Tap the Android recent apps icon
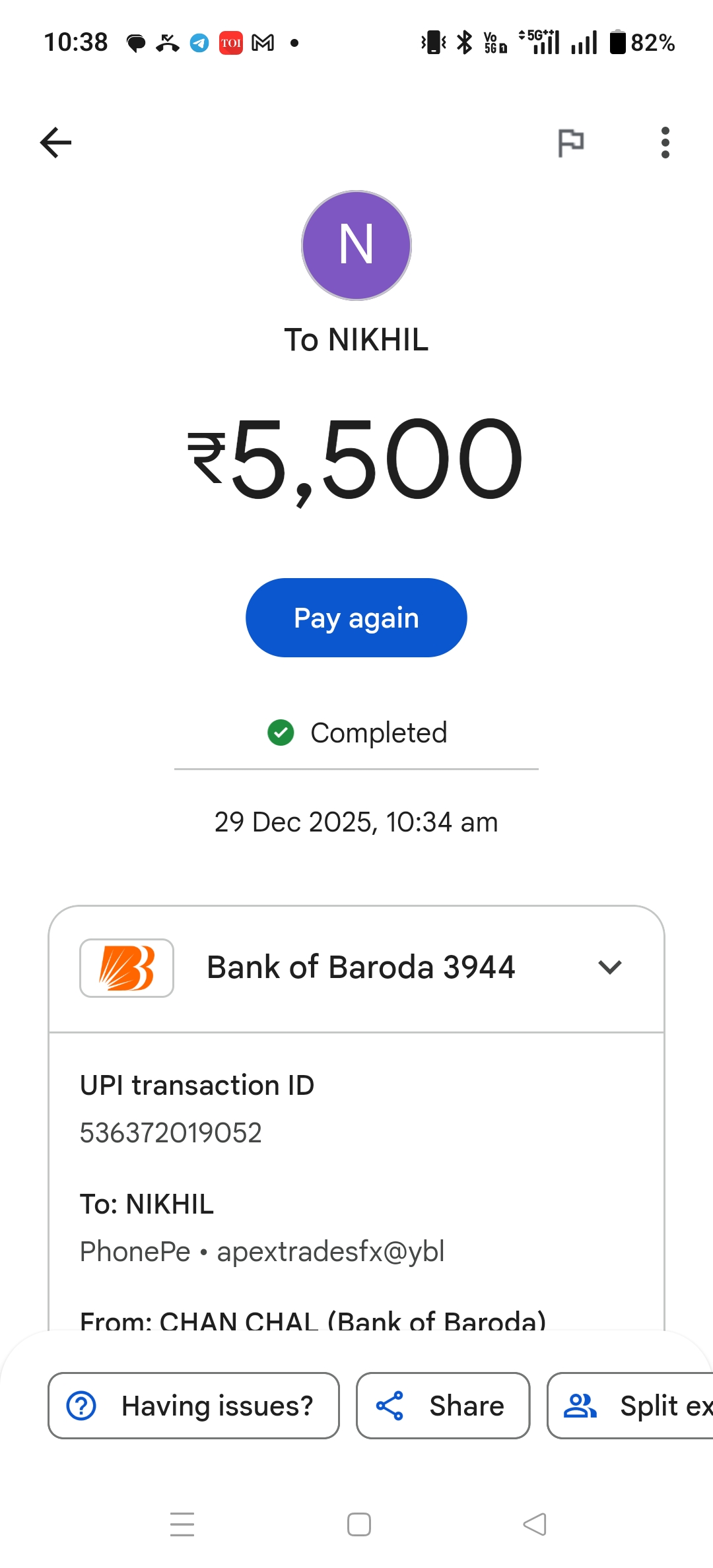The image size is (713, 1568). (x=182, y=1524)
